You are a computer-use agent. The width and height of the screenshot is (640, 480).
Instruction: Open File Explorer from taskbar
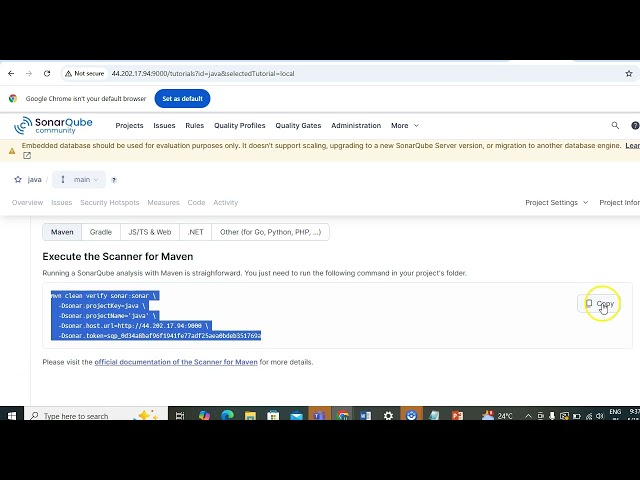[x=250, y=415]
